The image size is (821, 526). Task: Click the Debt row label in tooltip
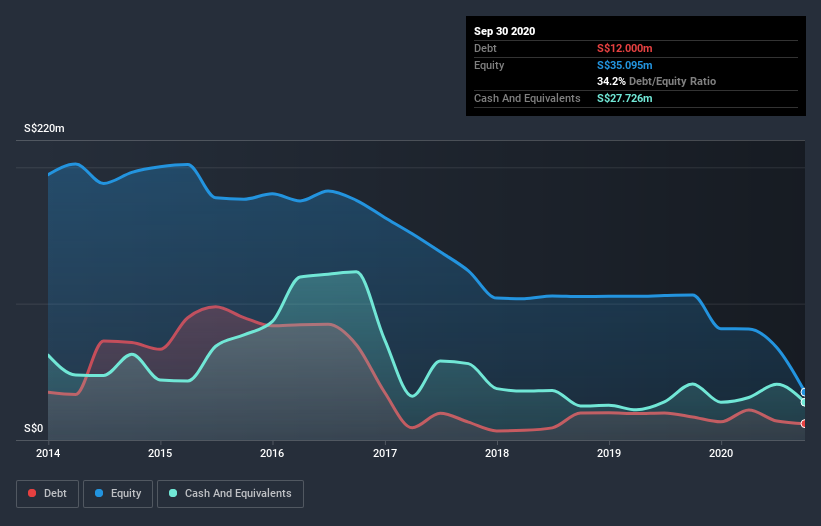[485, 48]
